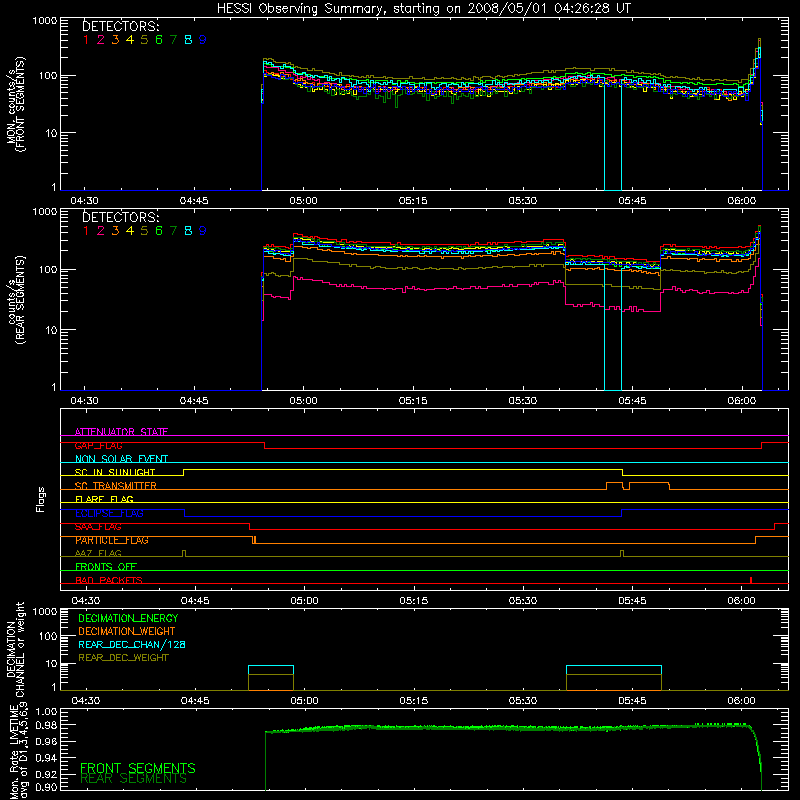Screen dimensions: 800x800
Task: Click the ECLIPSE_FLAG label
Action: pyautogui.click(x=109, y=513)
